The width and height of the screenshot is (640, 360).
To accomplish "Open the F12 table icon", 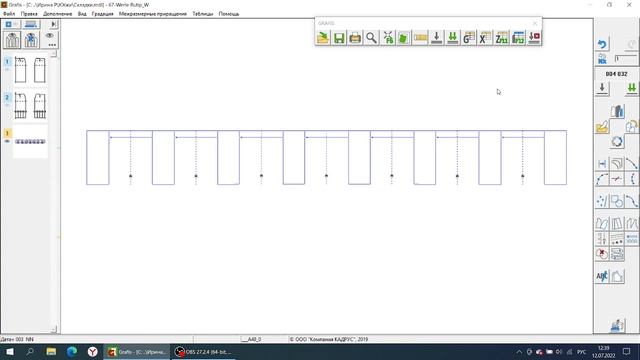I will pyautogui.click(x=518, y=38).
